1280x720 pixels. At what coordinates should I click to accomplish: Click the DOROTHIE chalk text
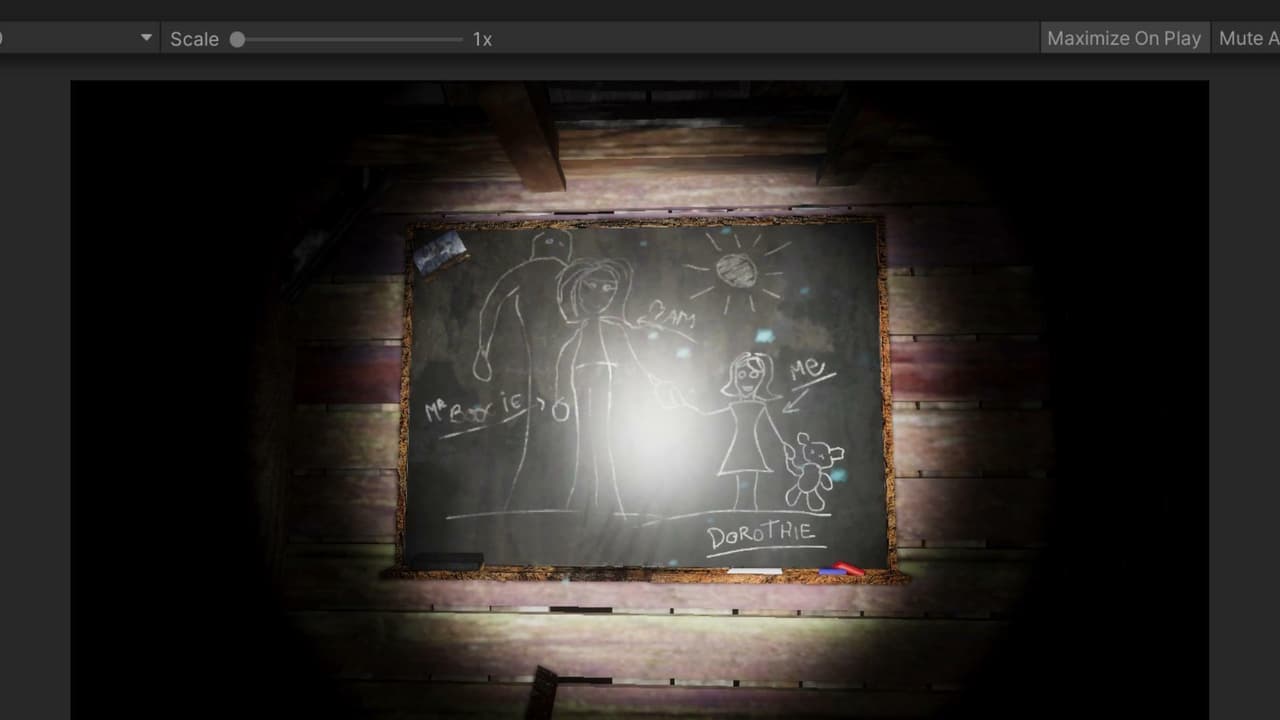click(x=763, y=535)
